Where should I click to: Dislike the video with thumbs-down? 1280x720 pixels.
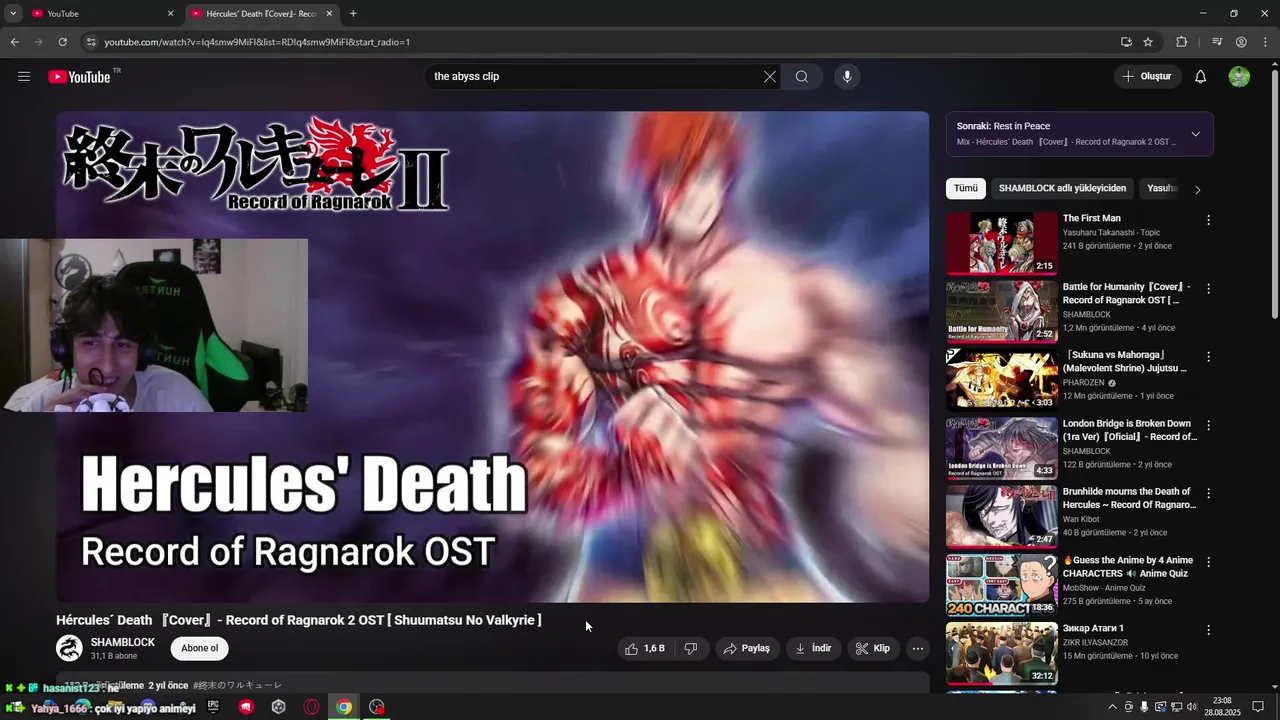click(691, 649)
